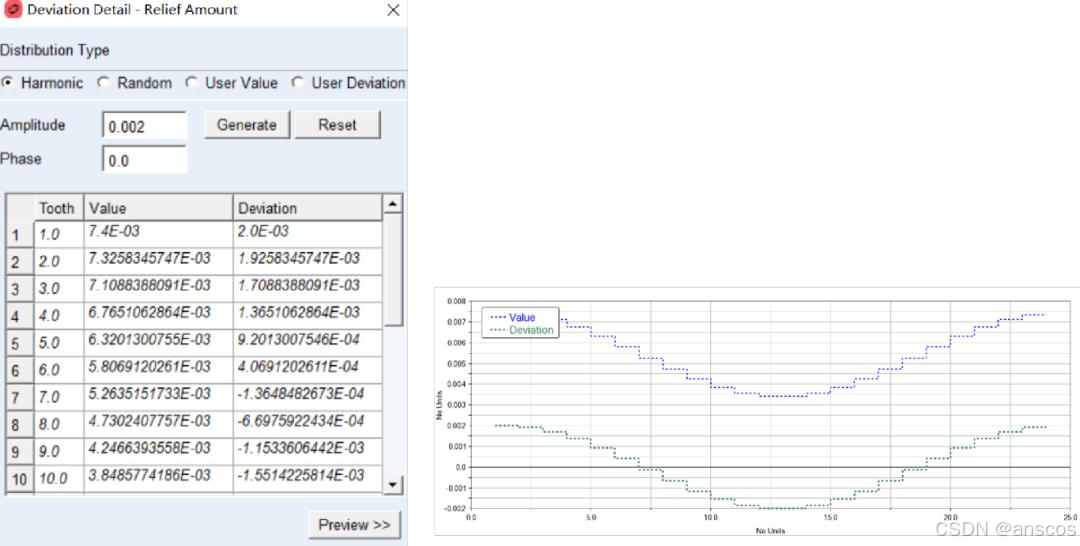The image size is (1080, 546).
Task: Click the table vertical scrollbar thumb
Action: point(392,269)
